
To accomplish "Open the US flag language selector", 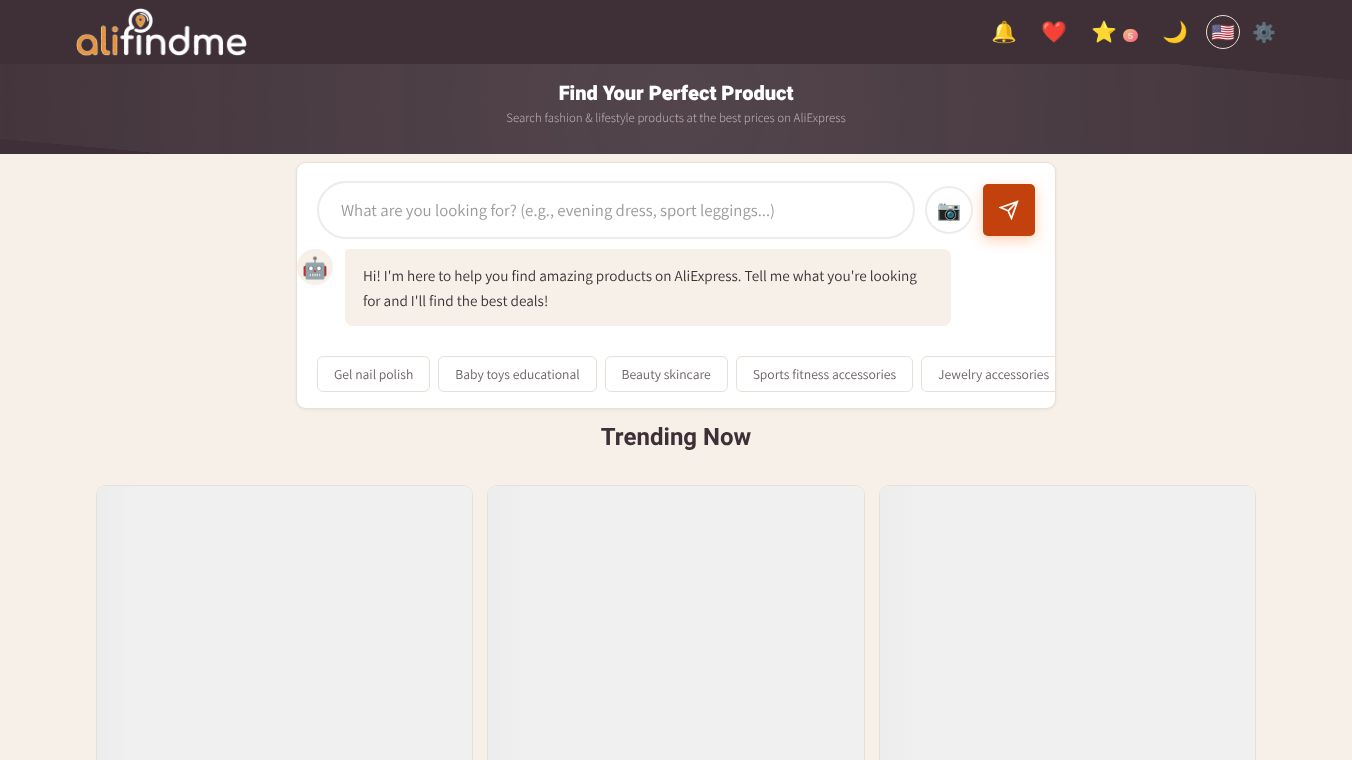I will coord(1223,32).
